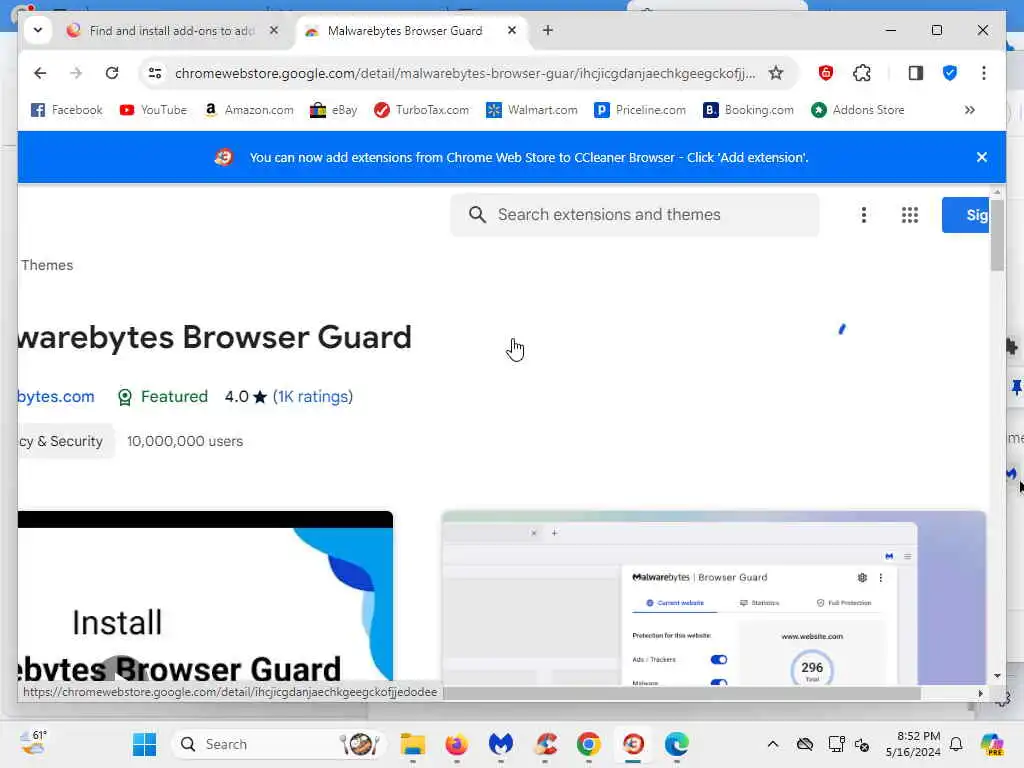Open the Privacy & Security category chip
The height and width of the screenshot is (768, 1024).
tap(65, 441)
